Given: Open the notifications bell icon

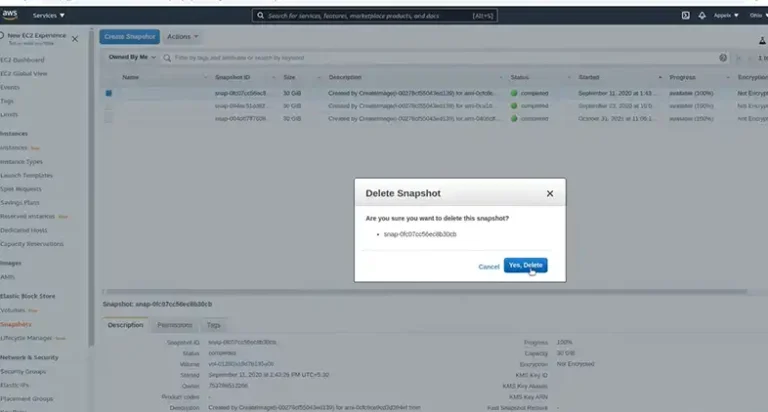Looking at the screenshot, I should click(x=702, y=16).
